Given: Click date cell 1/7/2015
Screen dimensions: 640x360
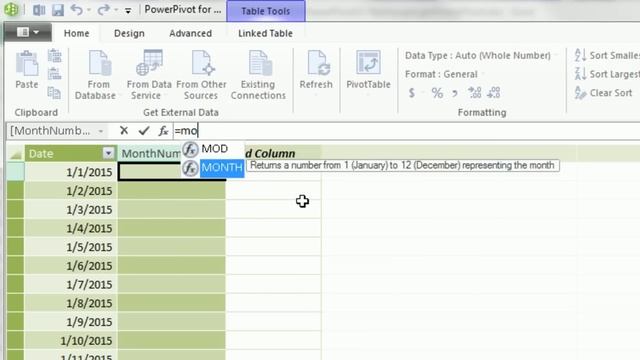Looking at the screenshot, I should [x=71, y=285].
